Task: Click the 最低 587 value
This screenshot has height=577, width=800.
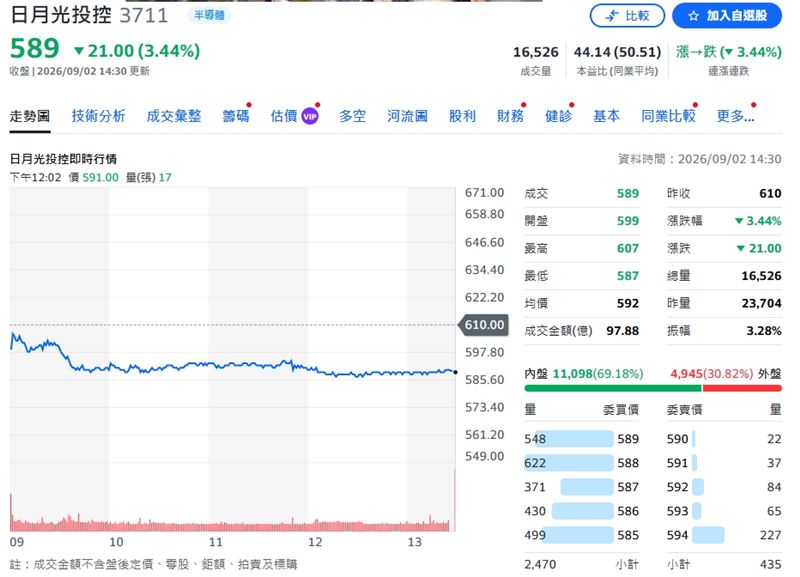Action: (x=628, y=276)
